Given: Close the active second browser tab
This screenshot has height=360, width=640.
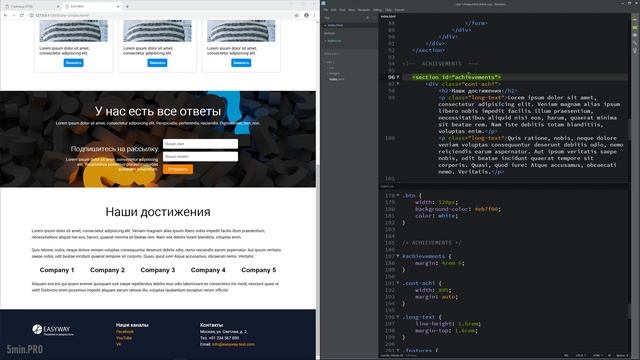Looking at the screenshot, I should pos(118,7).
